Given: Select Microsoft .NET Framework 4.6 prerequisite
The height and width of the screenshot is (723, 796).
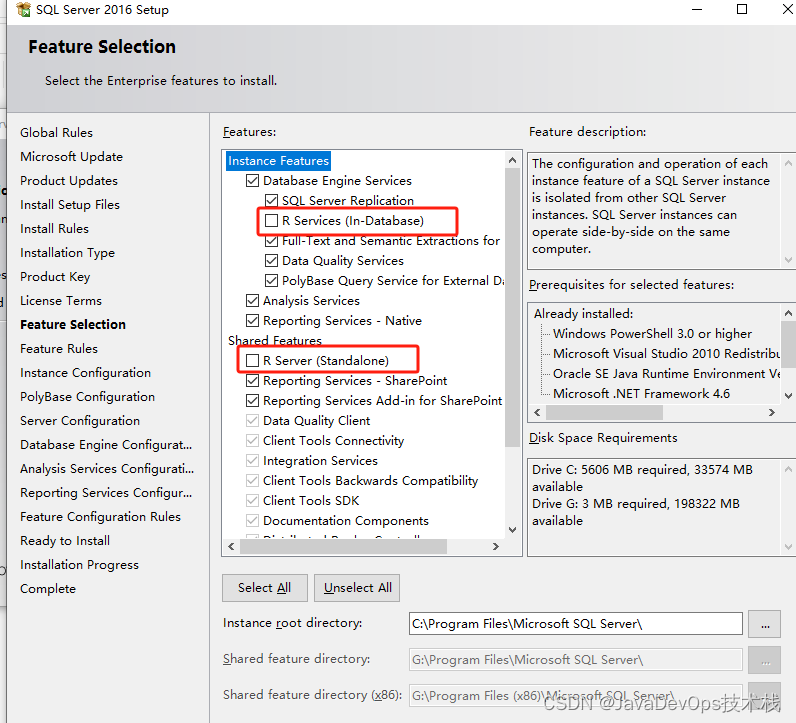Looking at the screenshot, I should tap(641, 393).
